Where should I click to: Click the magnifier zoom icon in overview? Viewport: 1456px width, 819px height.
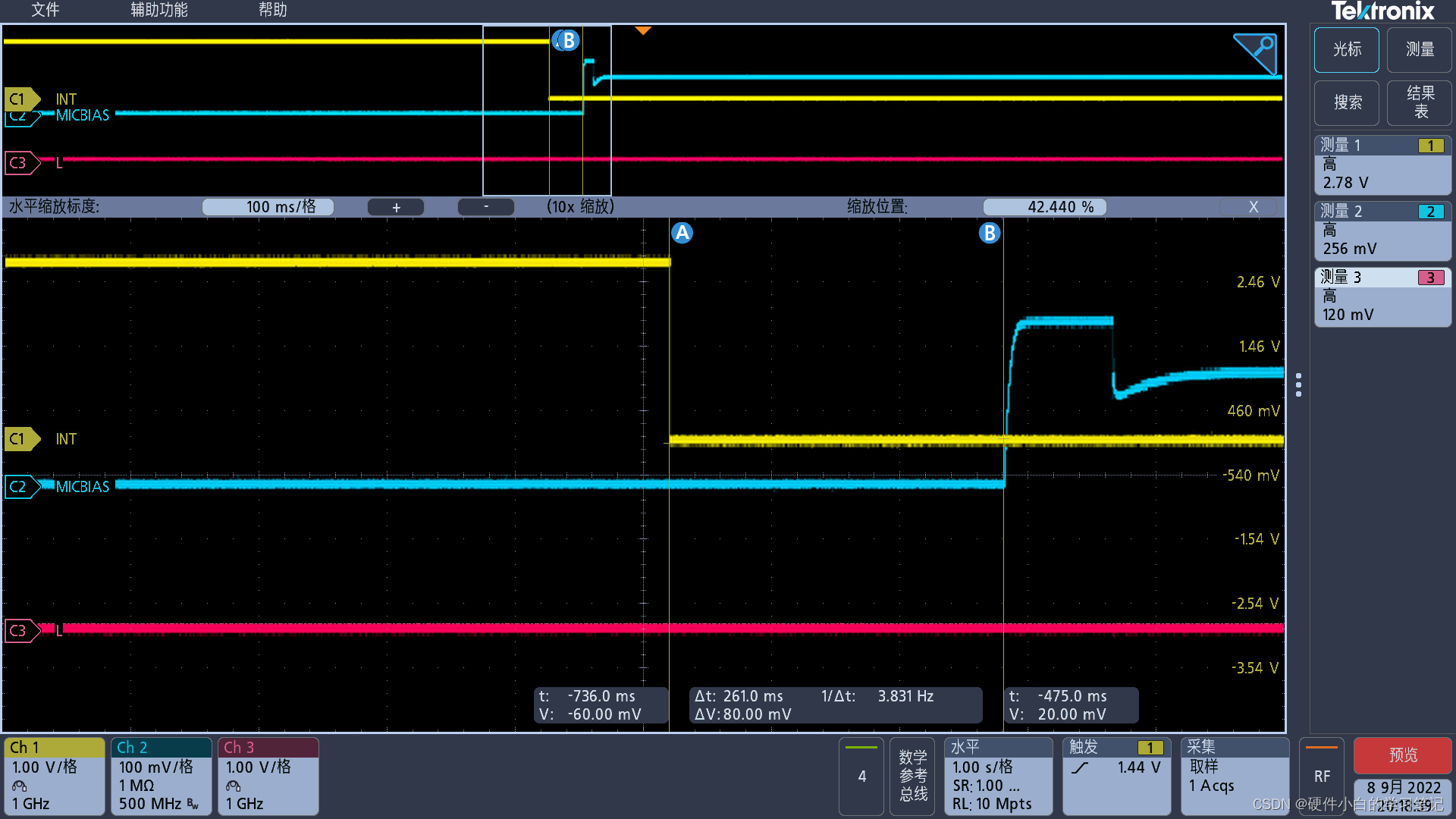pyautogui.click(x=1256, y=53)
